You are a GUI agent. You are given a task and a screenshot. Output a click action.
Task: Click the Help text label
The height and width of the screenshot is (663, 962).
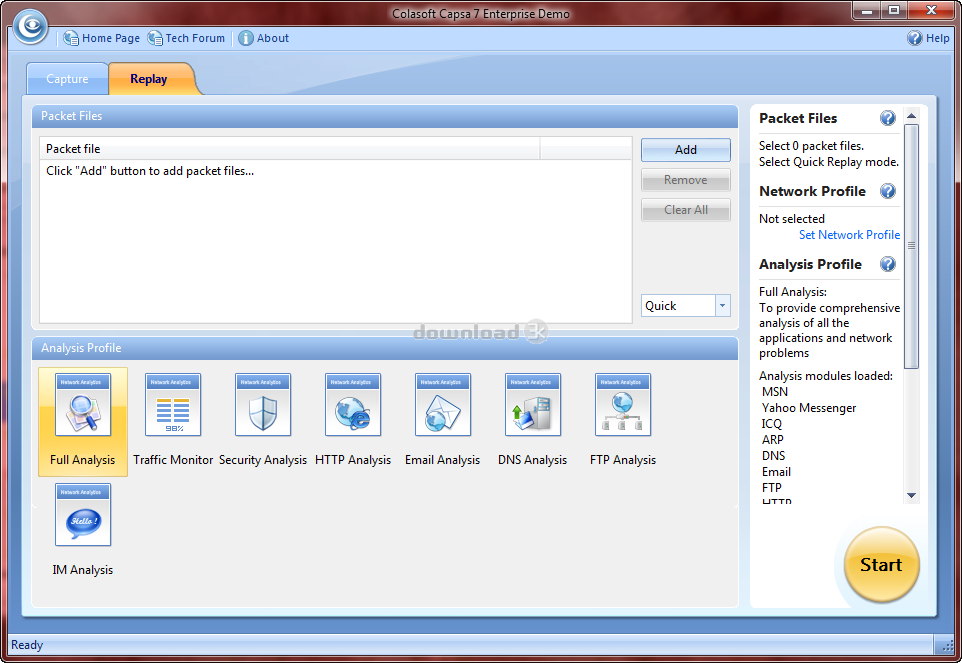coord(937,38)
